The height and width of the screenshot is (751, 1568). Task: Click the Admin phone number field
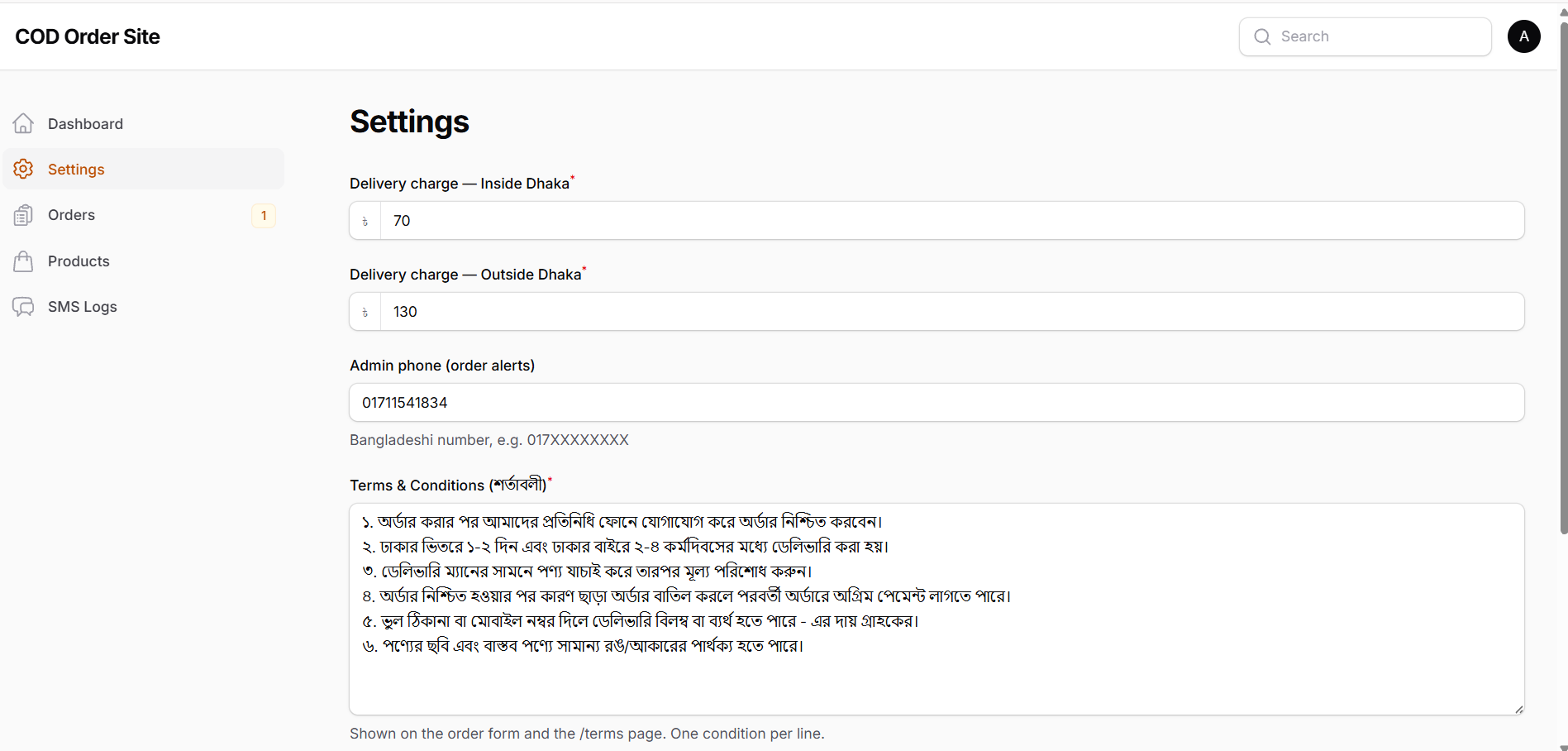937,403
